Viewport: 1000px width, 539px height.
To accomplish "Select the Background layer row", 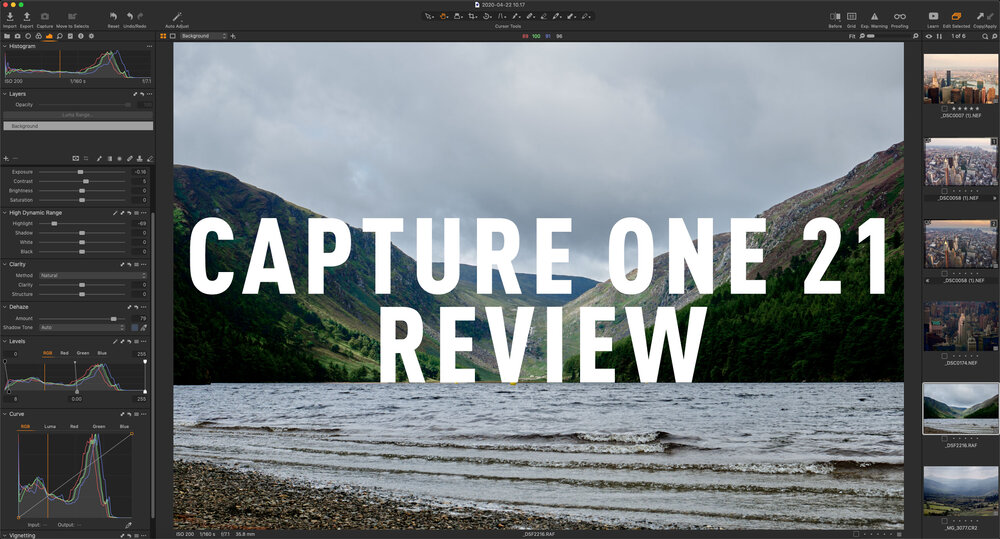I will (78, 126).
